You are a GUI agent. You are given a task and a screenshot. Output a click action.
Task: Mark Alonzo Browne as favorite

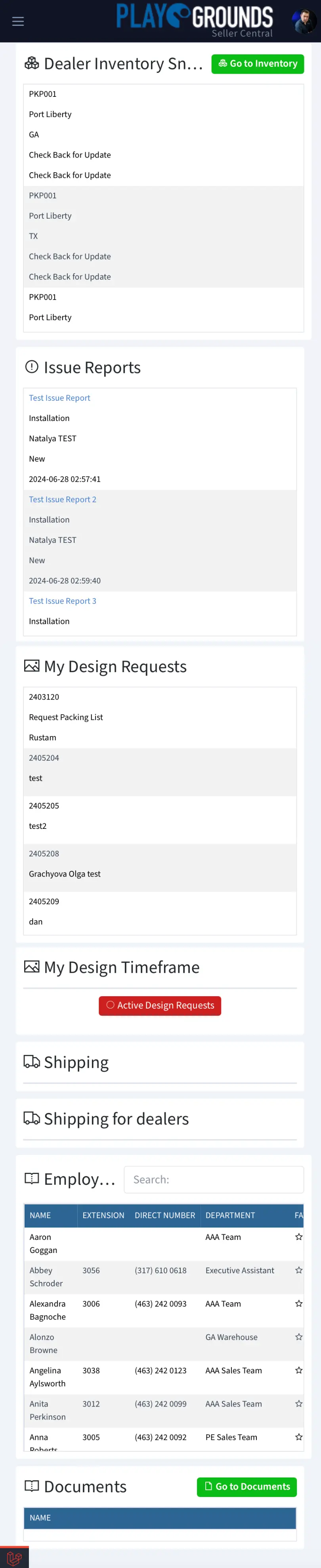point(298,1337)
